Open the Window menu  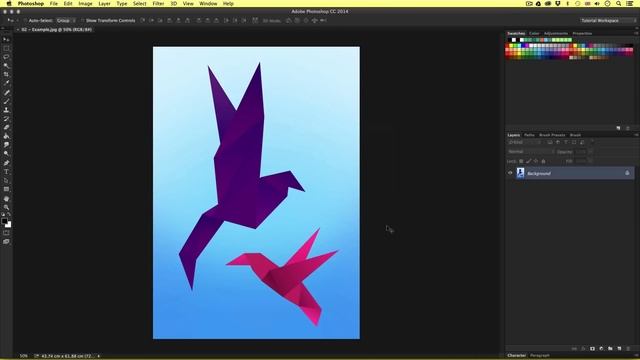point(208,4)
